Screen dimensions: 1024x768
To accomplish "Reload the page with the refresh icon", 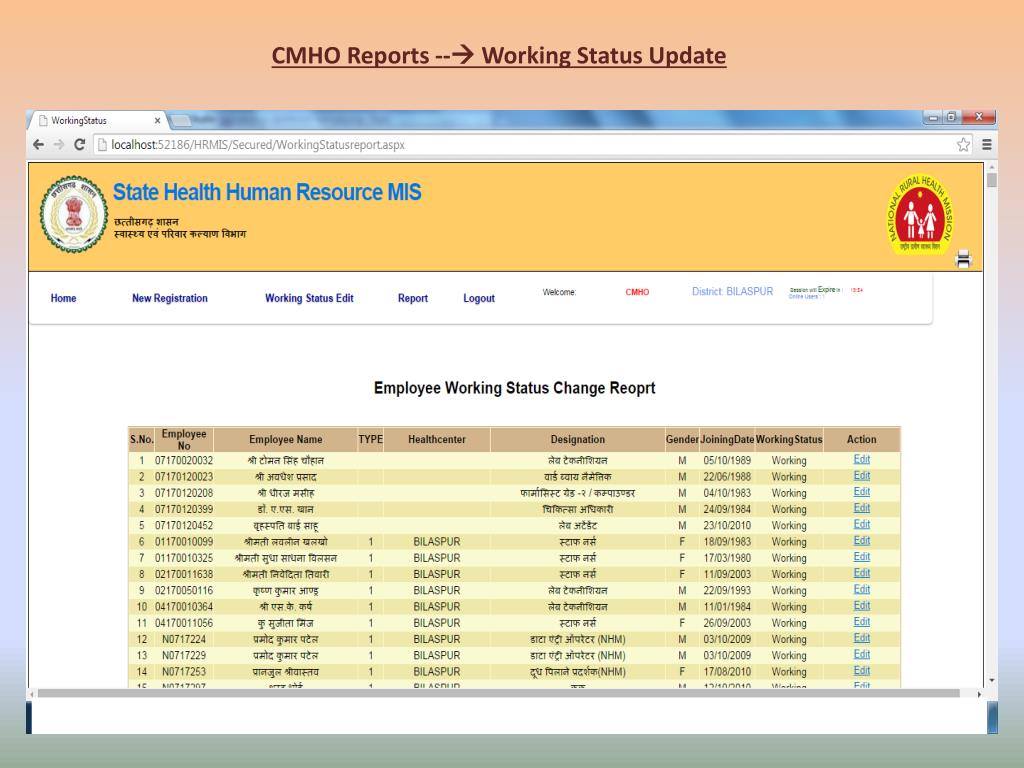I will click(80, 144).
